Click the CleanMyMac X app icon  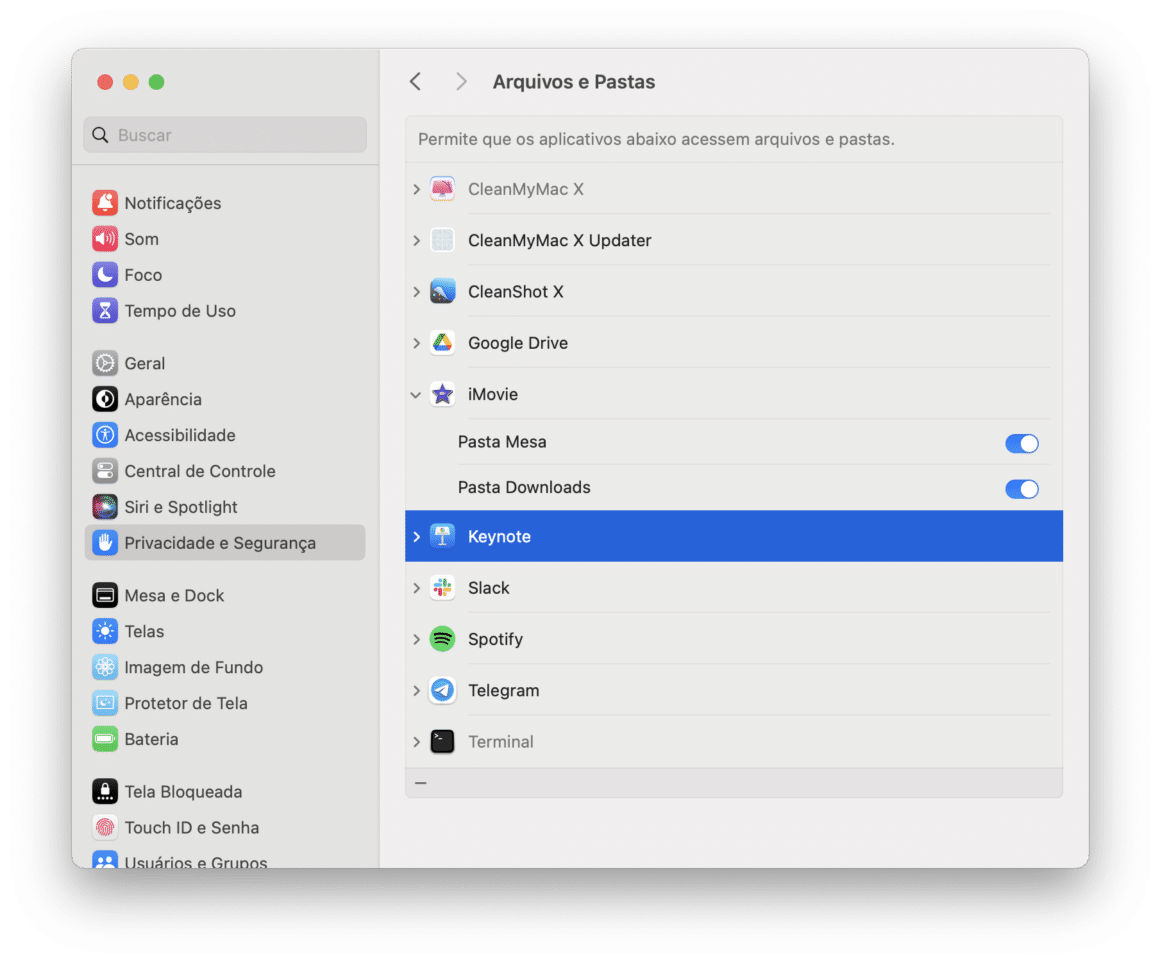[x=442, y=189]
